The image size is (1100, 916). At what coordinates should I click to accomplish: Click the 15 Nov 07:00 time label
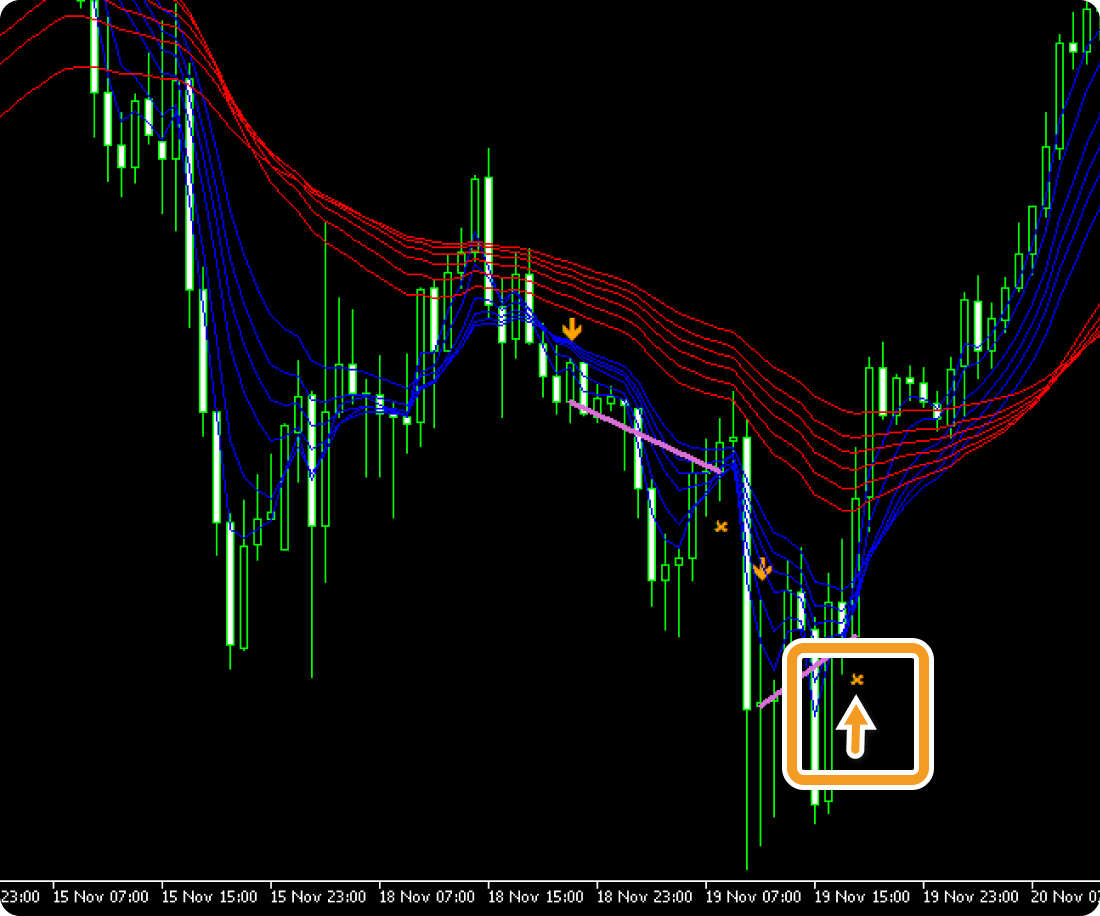tap(101, 896)
